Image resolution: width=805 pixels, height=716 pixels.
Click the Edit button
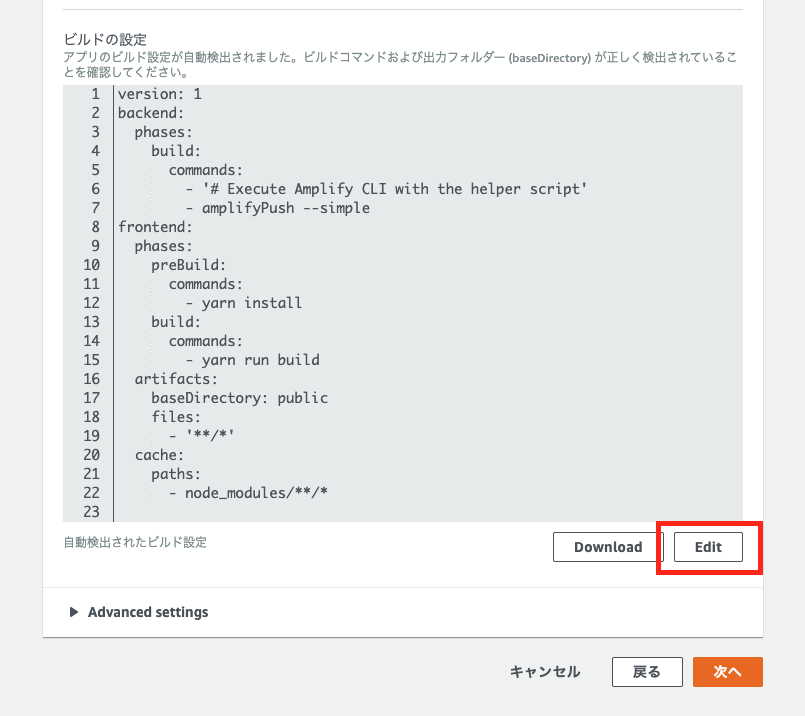coord(708,547)
